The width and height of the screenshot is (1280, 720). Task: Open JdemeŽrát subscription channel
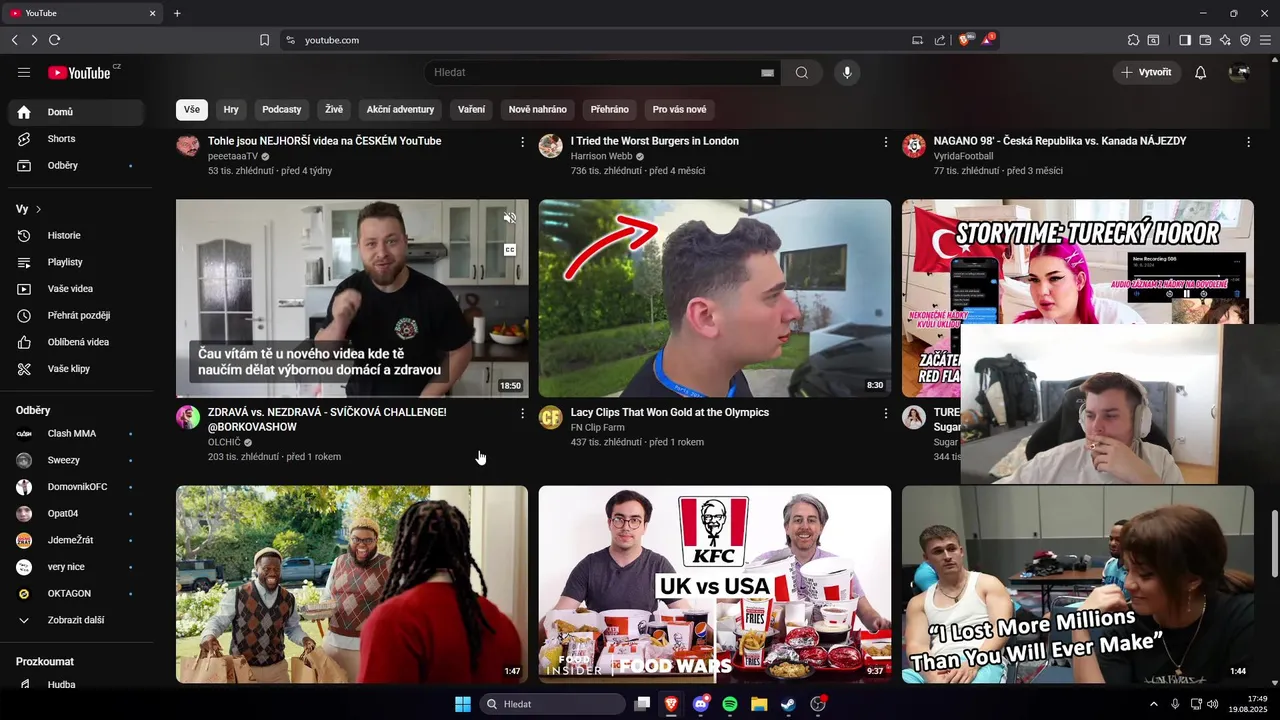pos(76,540)
